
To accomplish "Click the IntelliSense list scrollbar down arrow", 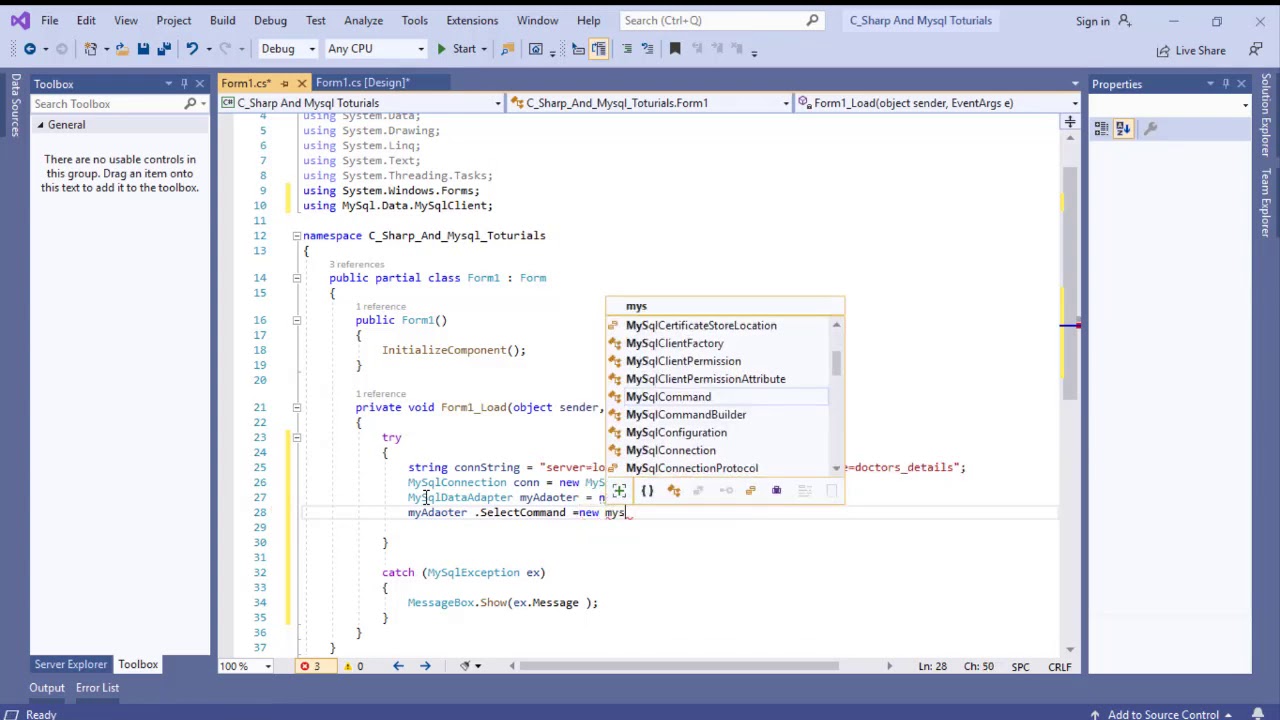I will pos(836,468).
